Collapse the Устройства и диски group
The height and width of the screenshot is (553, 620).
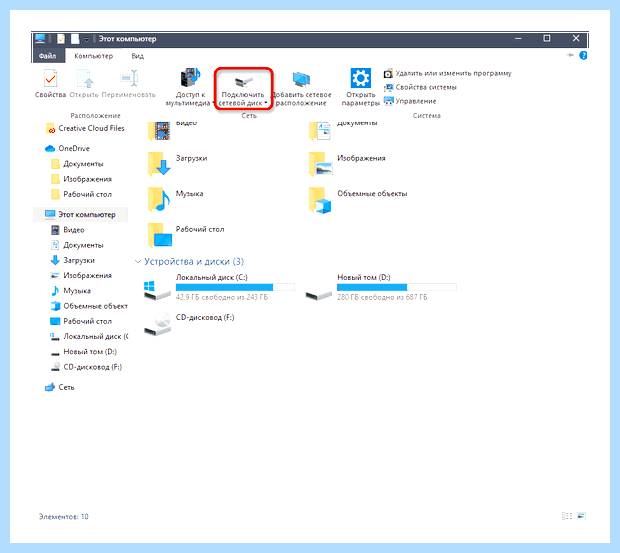click(x=138, y=262)
